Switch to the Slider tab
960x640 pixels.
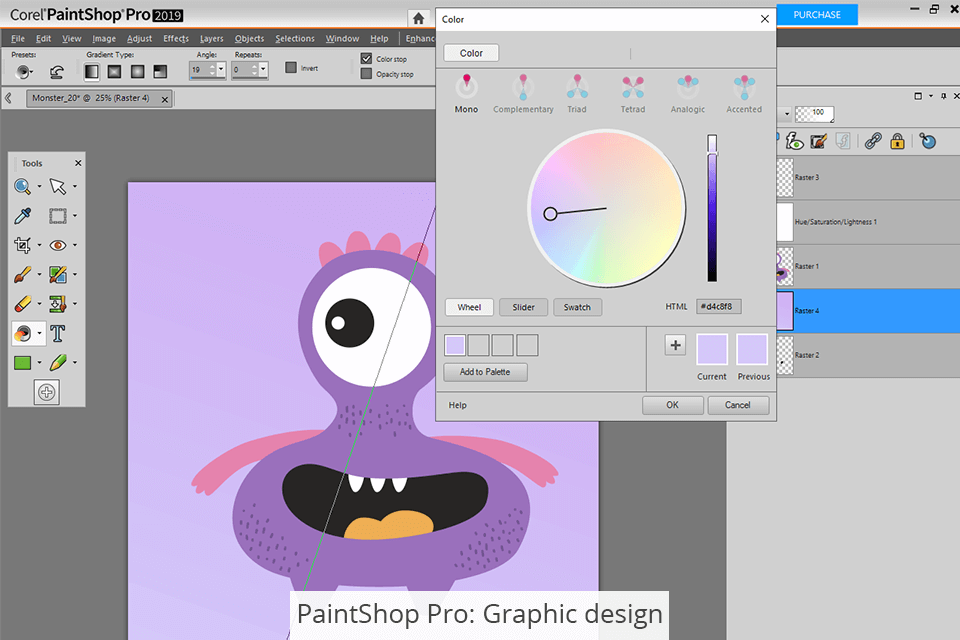tap(523, 307)
